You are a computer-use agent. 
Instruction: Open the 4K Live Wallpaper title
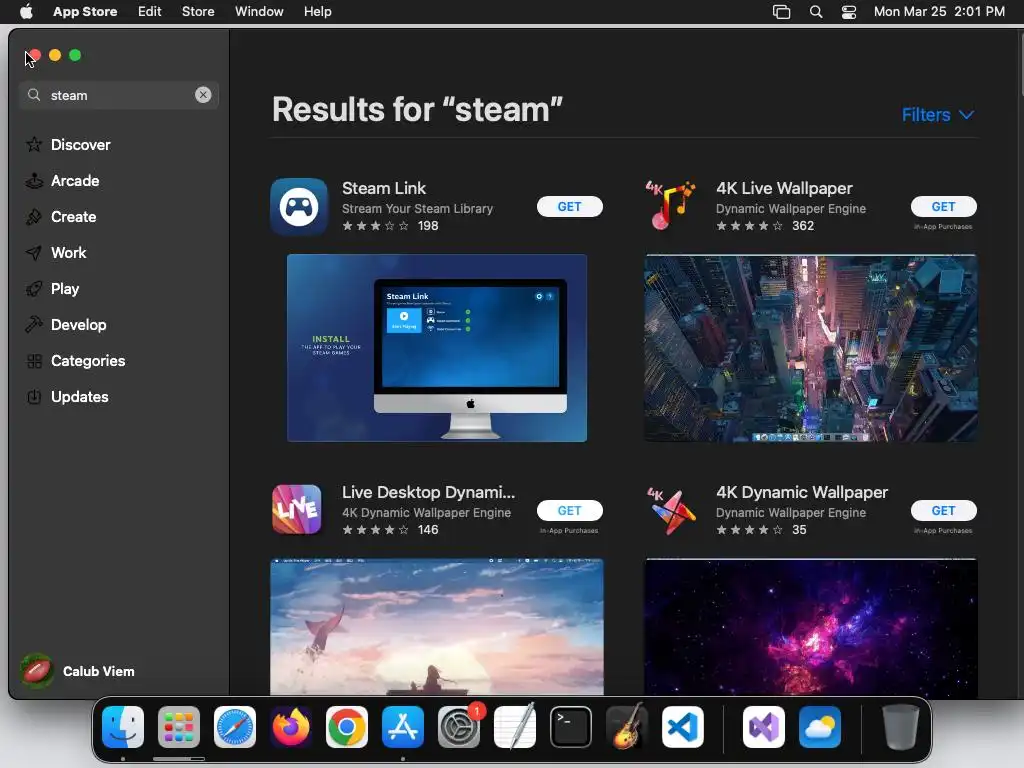click(784, 188)
